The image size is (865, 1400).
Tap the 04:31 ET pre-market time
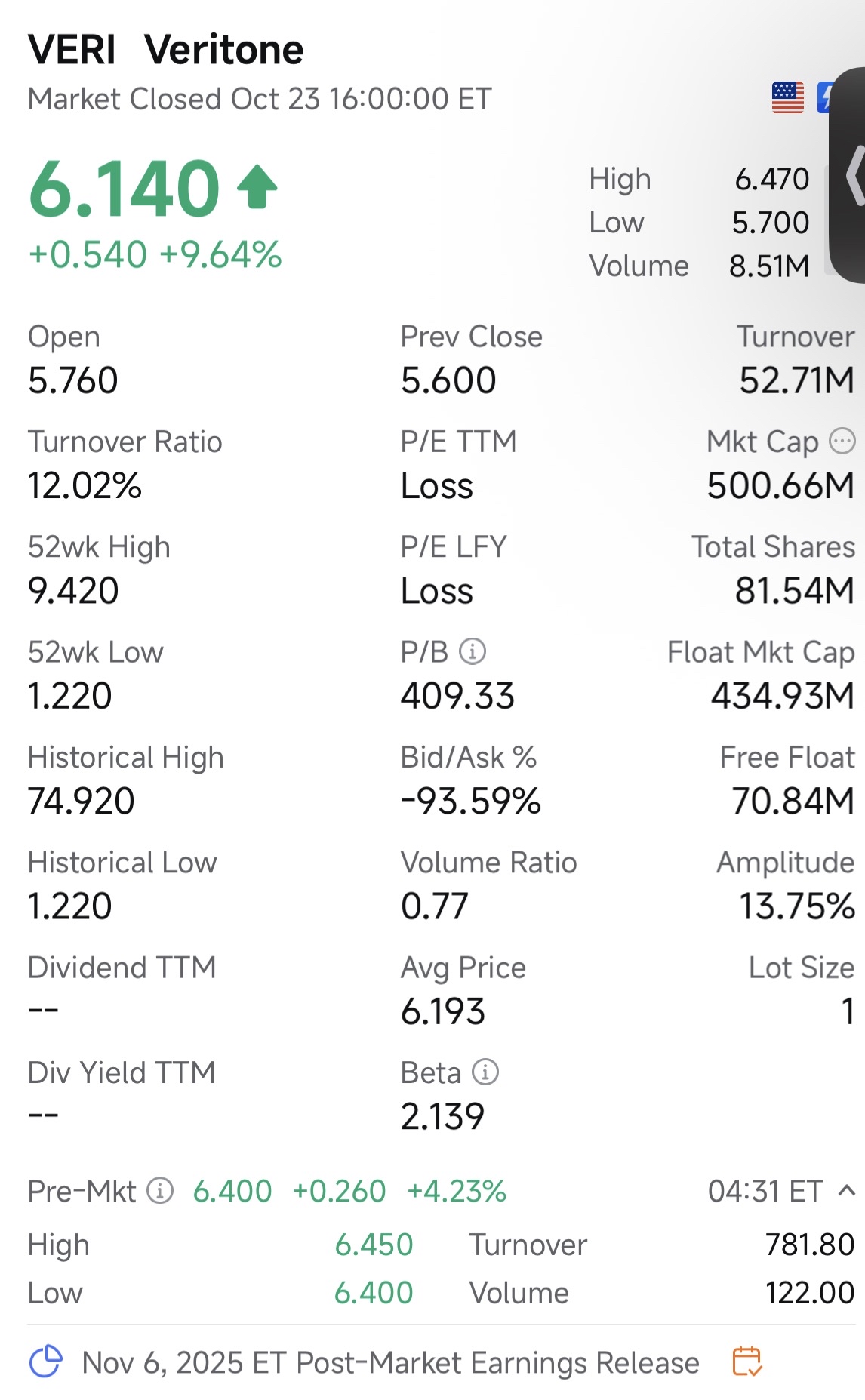[765, 1191]
